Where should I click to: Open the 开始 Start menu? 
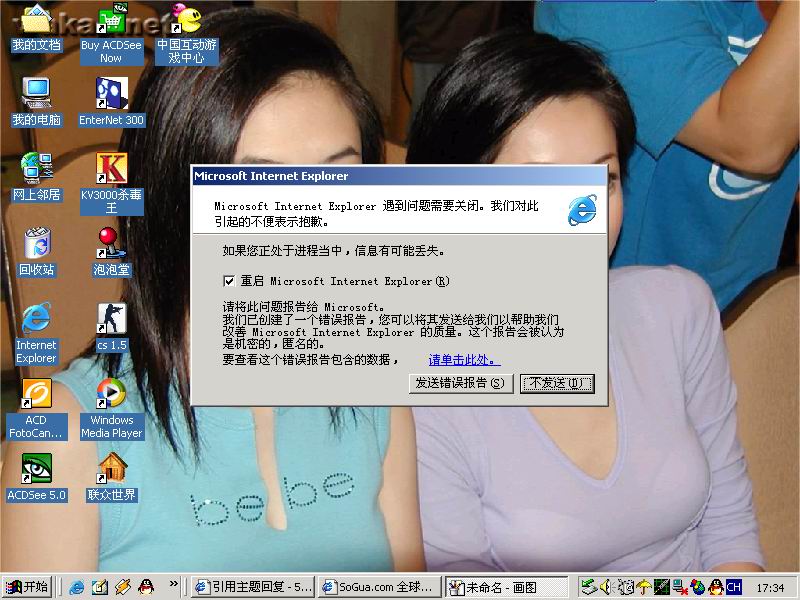point(27,587)
